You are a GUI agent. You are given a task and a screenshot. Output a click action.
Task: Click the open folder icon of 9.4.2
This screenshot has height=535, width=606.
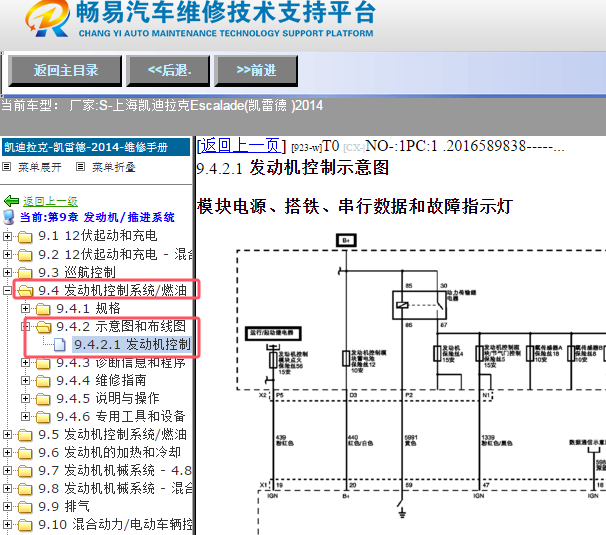pyautogui.click(x=43, y=327)
